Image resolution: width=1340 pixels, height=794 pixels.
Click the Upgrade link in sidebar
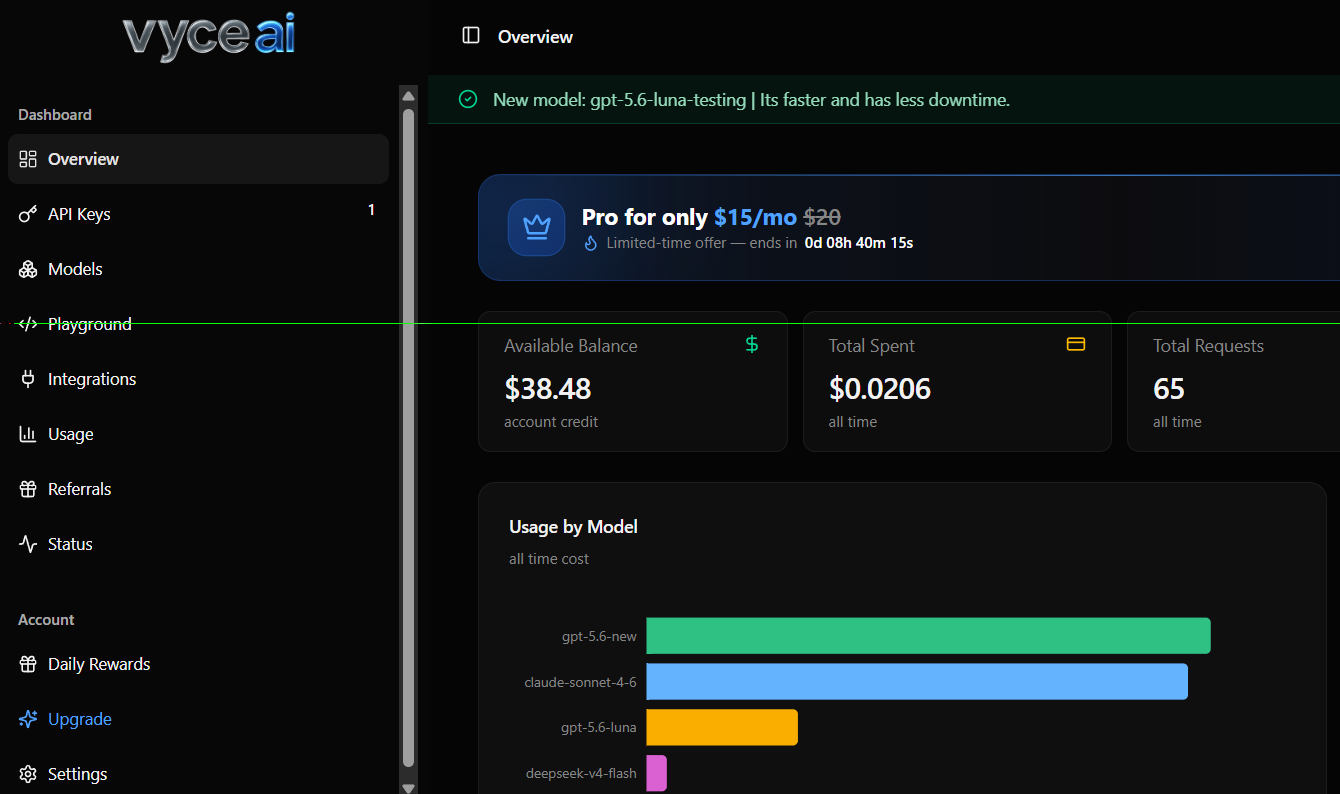[x=198, y=719]
